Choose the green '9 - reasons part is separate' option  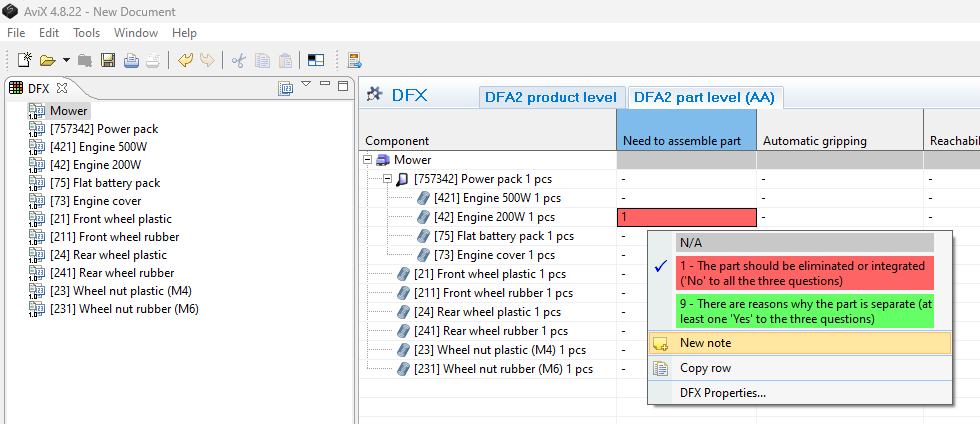click(790, 310)
